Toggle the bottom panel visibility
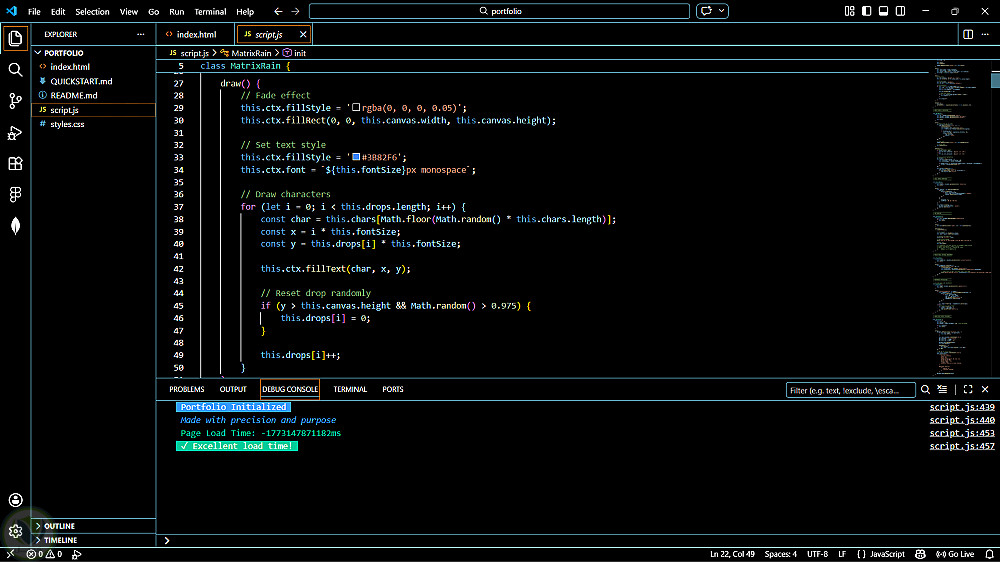1000x562 pixels. 882,11
